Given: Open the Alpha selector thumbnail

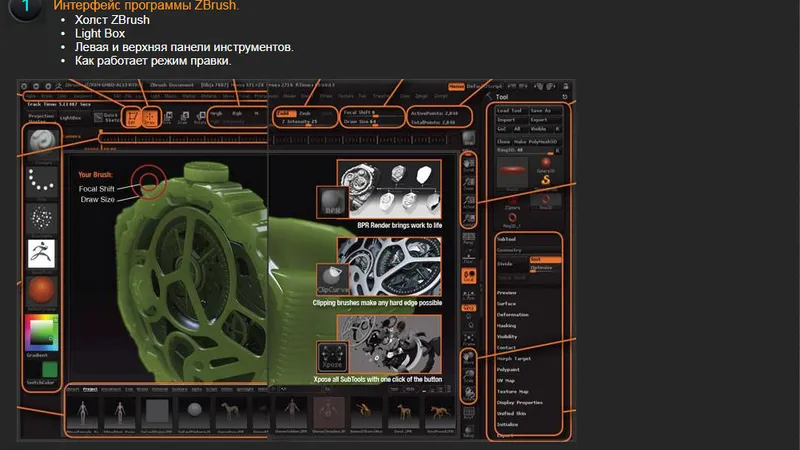Looking at the screenshot, I should pos(42,218).
